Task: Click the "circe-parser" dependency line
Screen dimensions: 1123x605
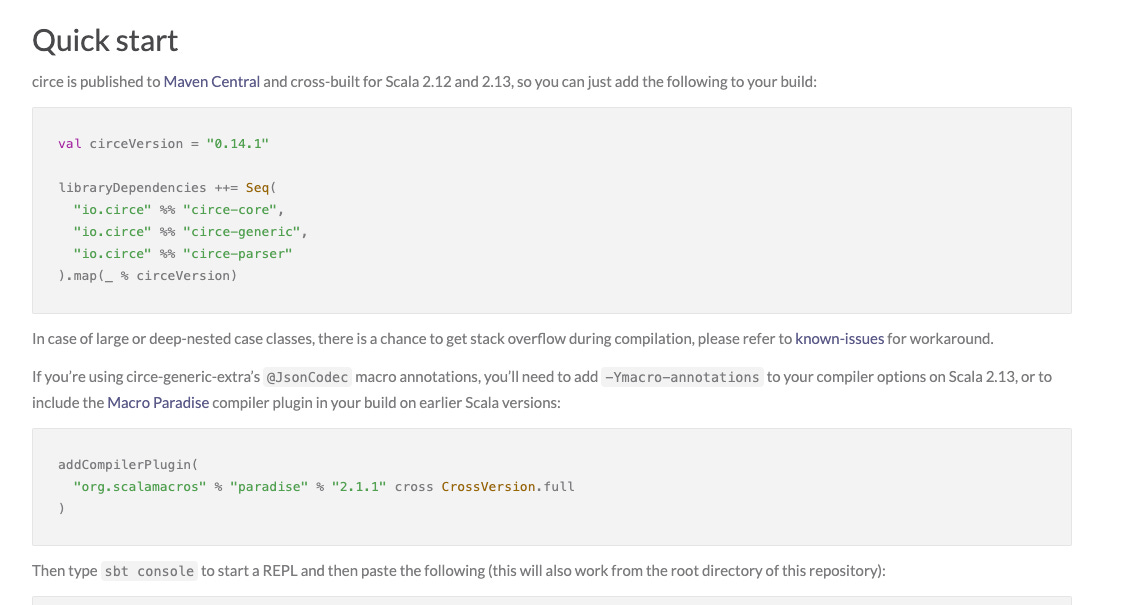Action: tap(183, 253)
